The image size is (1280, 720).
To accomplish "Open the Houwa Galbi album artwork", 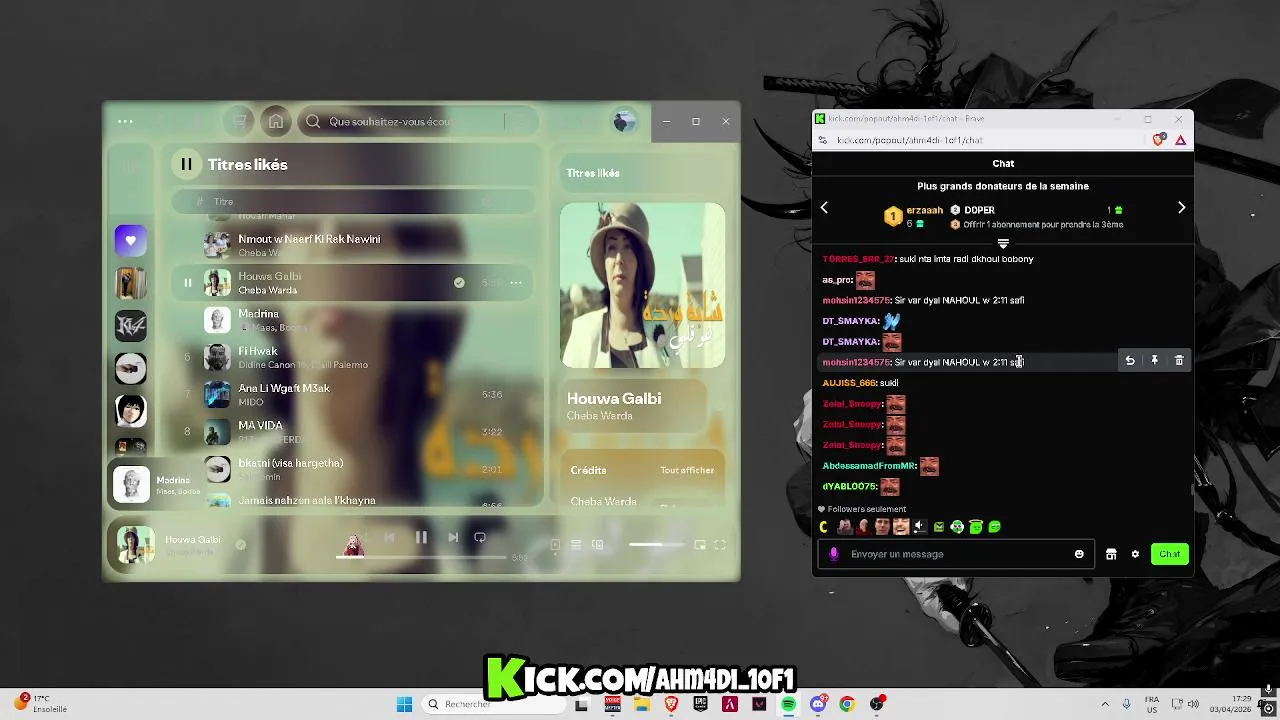I will pos(642,286).
